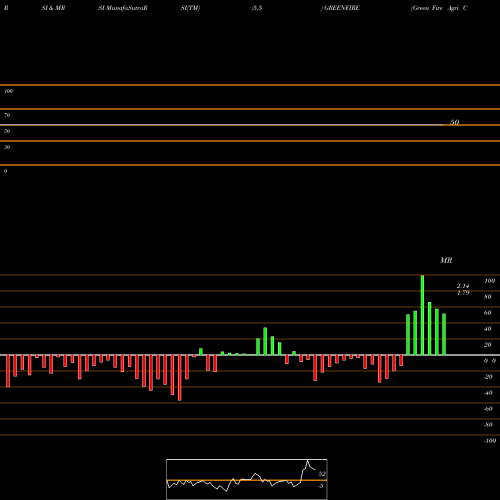The width and height of the screenshot is (500, 500).
Task: Click the '2.14' value label
Action: tap(463, 286)
